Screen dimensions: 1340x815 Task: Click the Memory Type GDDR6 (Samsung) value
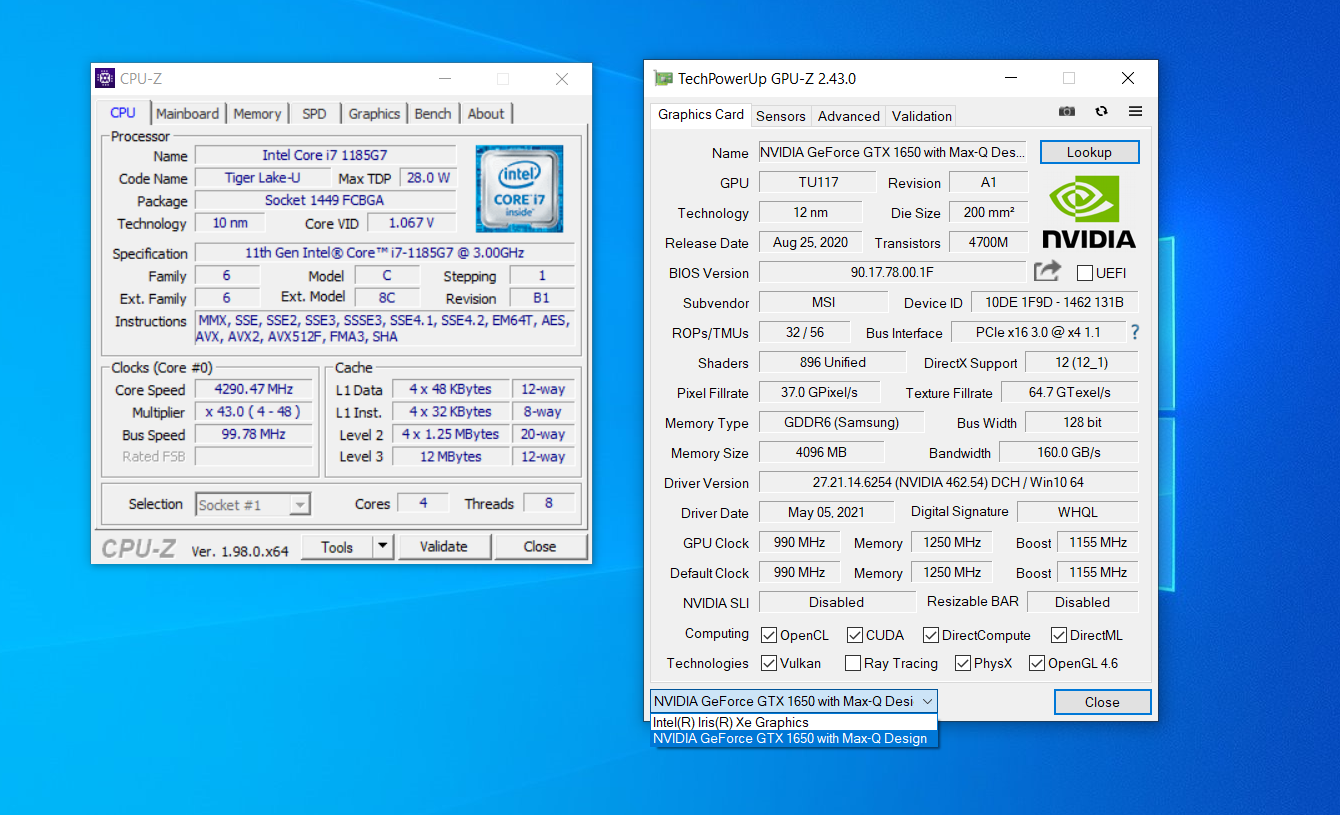(x=841, y=422)
